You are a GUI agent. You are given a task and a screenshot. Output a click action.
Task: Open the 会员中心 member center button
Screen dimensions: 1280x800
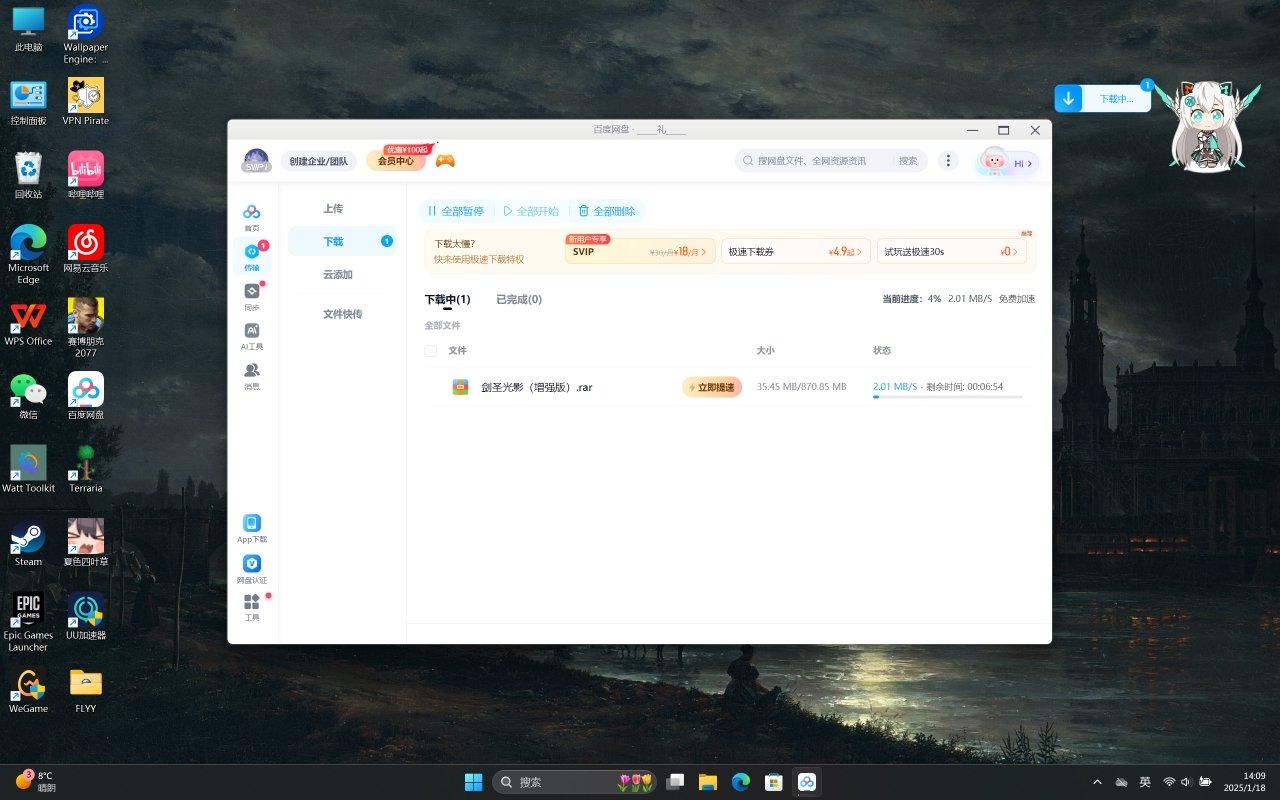(x=396, y=161)
